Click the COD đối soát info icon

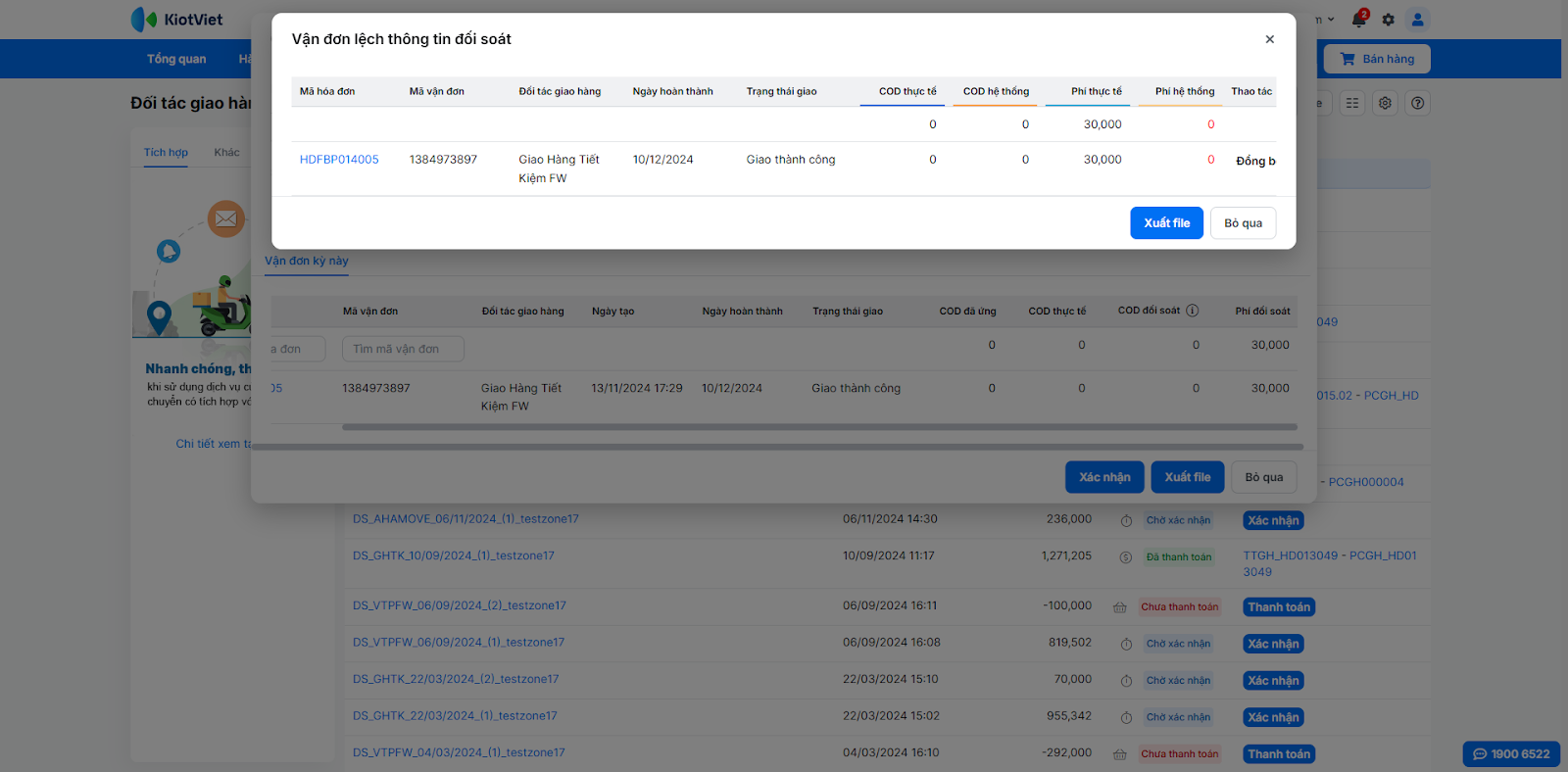[x=1193, y=311]
